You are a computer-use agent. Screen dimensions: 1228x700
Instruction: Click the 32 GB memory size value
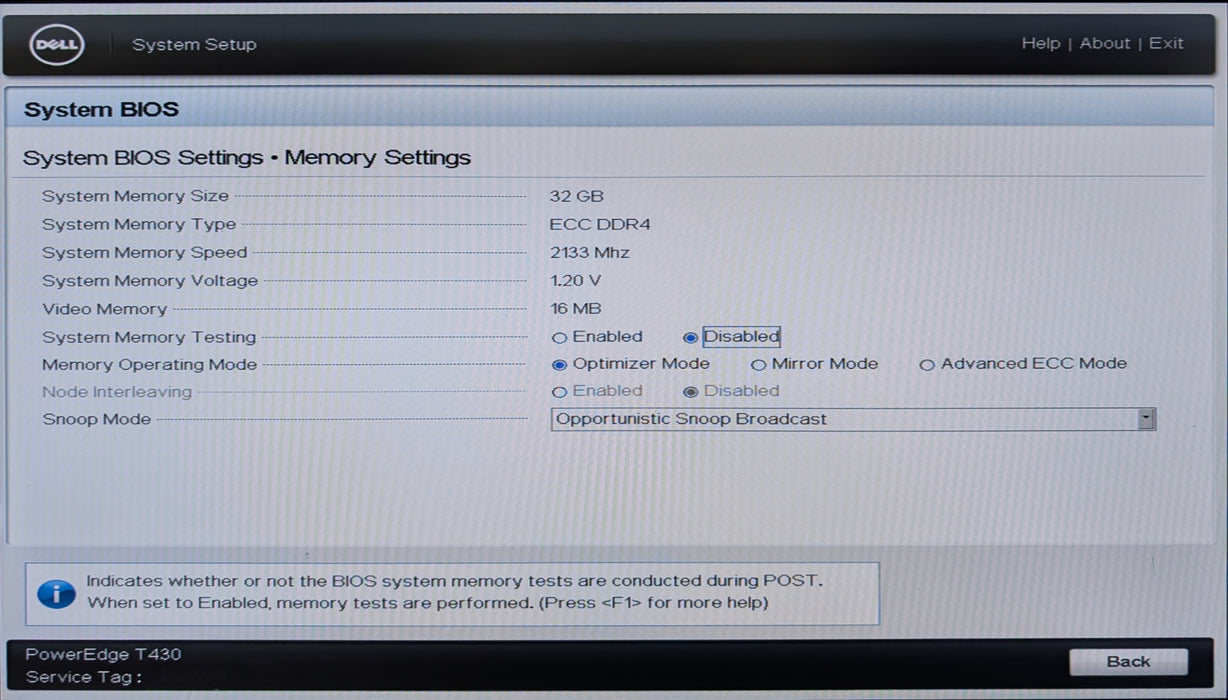577,196
